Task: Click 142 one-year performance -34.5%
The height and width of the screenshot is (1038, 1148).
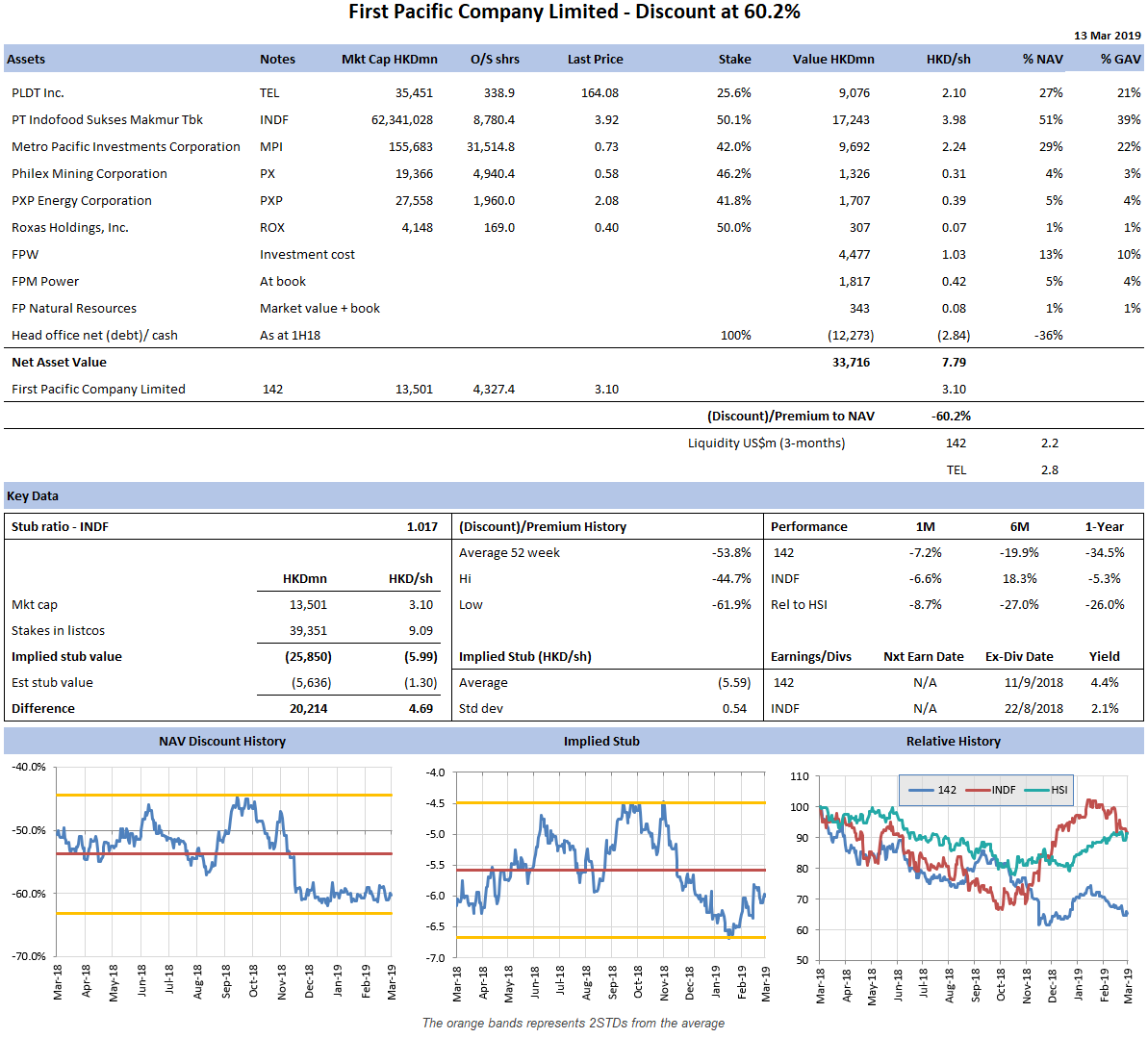Action: (1104, 553)
